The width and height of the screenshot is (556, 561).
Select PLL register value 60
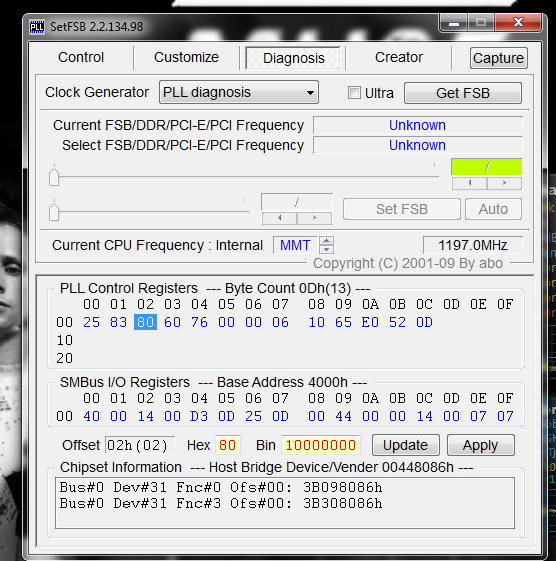[x=172, y=322]
